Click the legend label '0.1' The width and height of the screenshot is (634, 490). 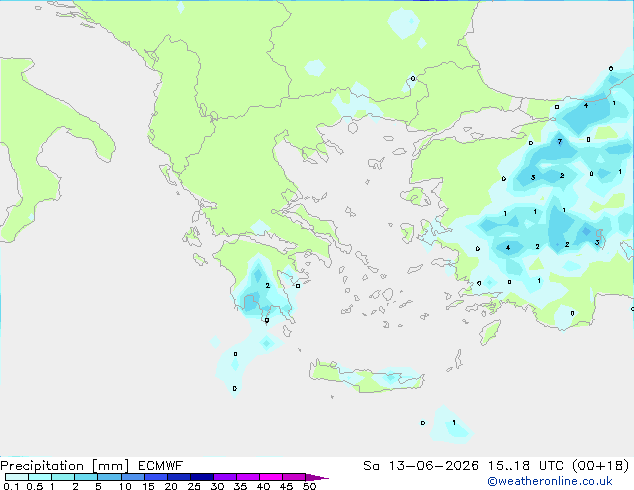pos(11,486)
